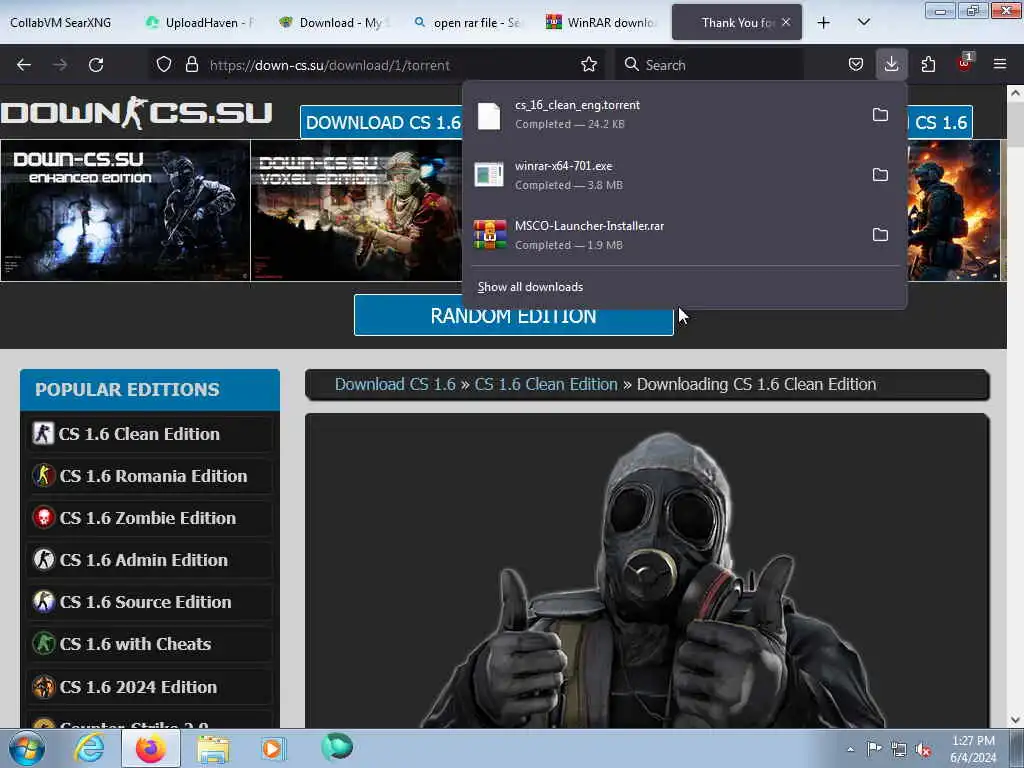Open the fiery soldier banner thumbnail
Viewport: 1024px width, 768px height.
(x=953, y=210)
